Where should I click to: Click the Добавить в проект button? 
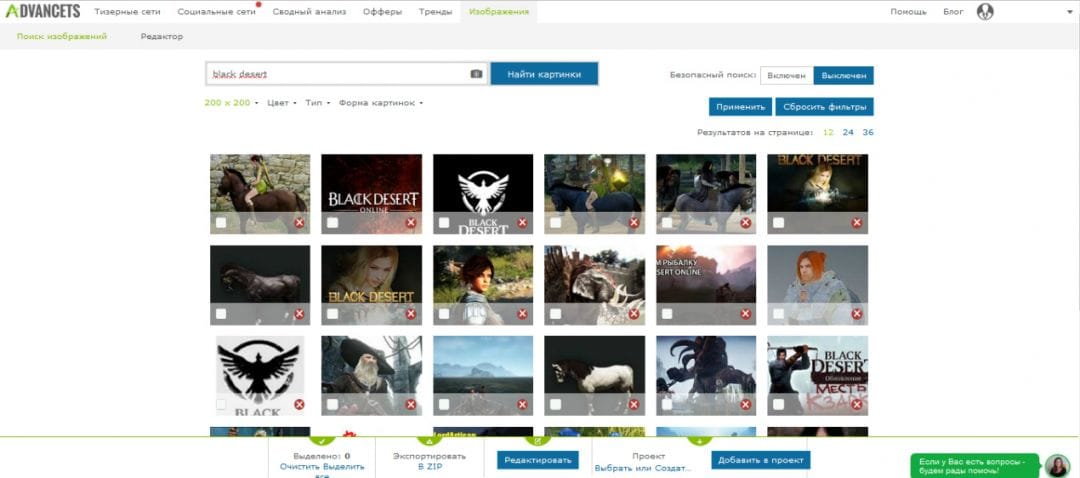pos(761,460)
